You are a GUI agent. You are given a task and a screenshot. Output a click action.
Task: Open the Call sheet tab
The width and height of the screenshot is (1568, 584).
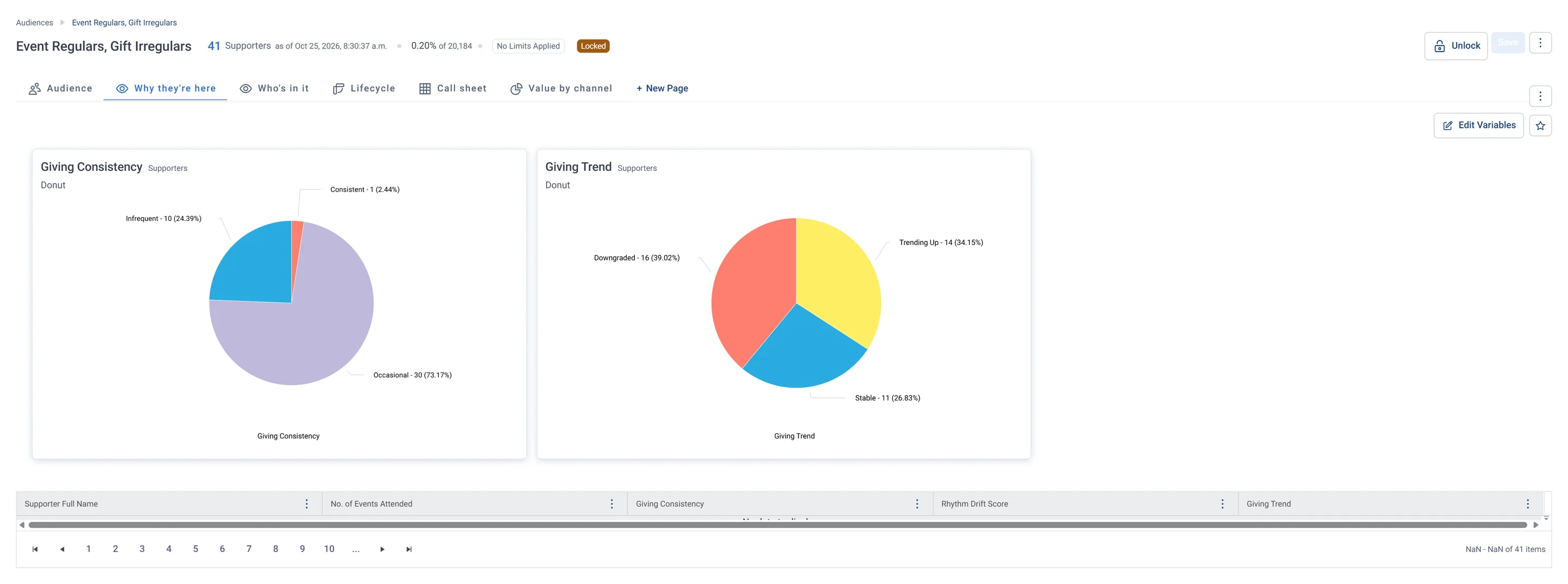point(453,88)
